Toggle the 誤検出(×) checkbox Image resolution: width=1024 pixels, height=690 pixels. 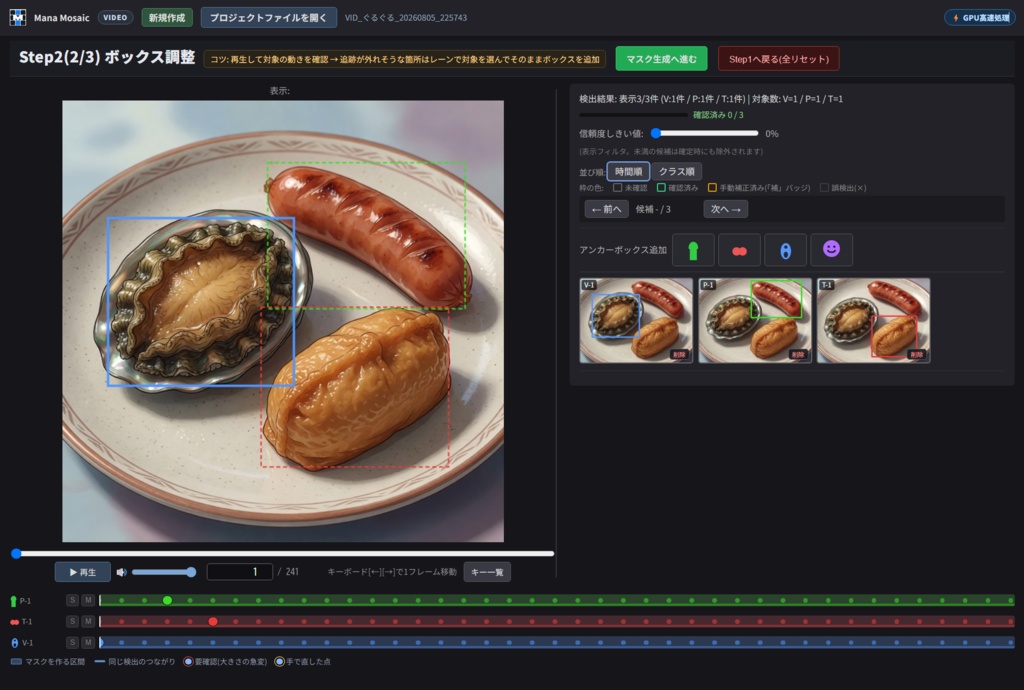coord(824,187)
